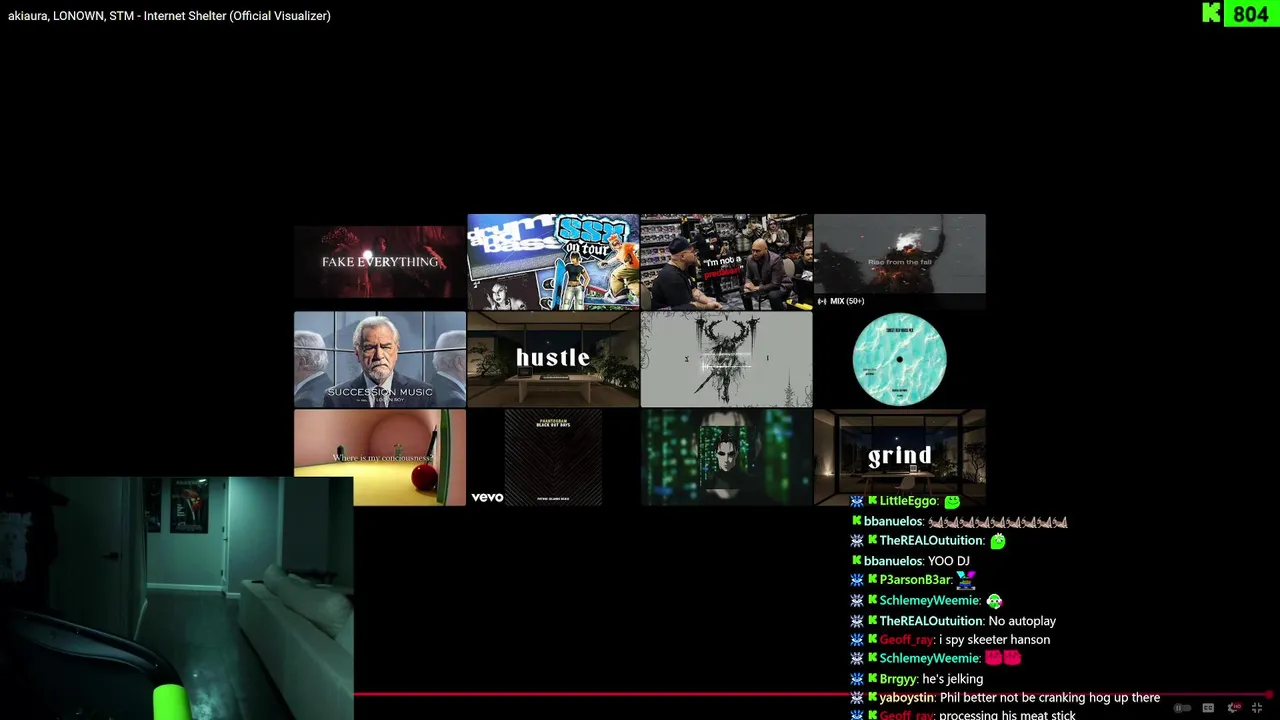Open the Succession Music video thumbnail

coord(380,359)
